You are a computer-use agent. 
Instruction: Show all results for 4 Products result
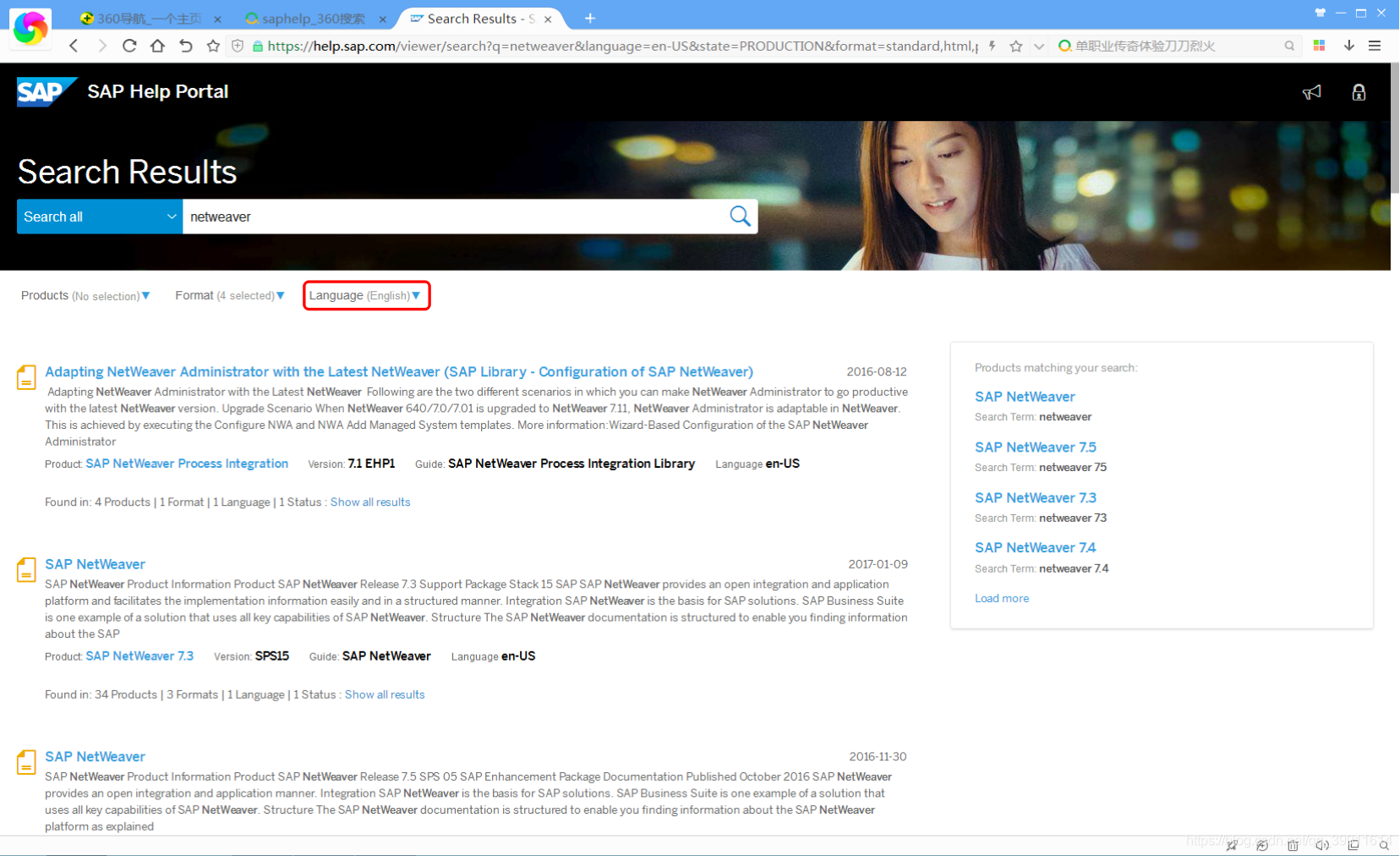[x=370, y=502]
